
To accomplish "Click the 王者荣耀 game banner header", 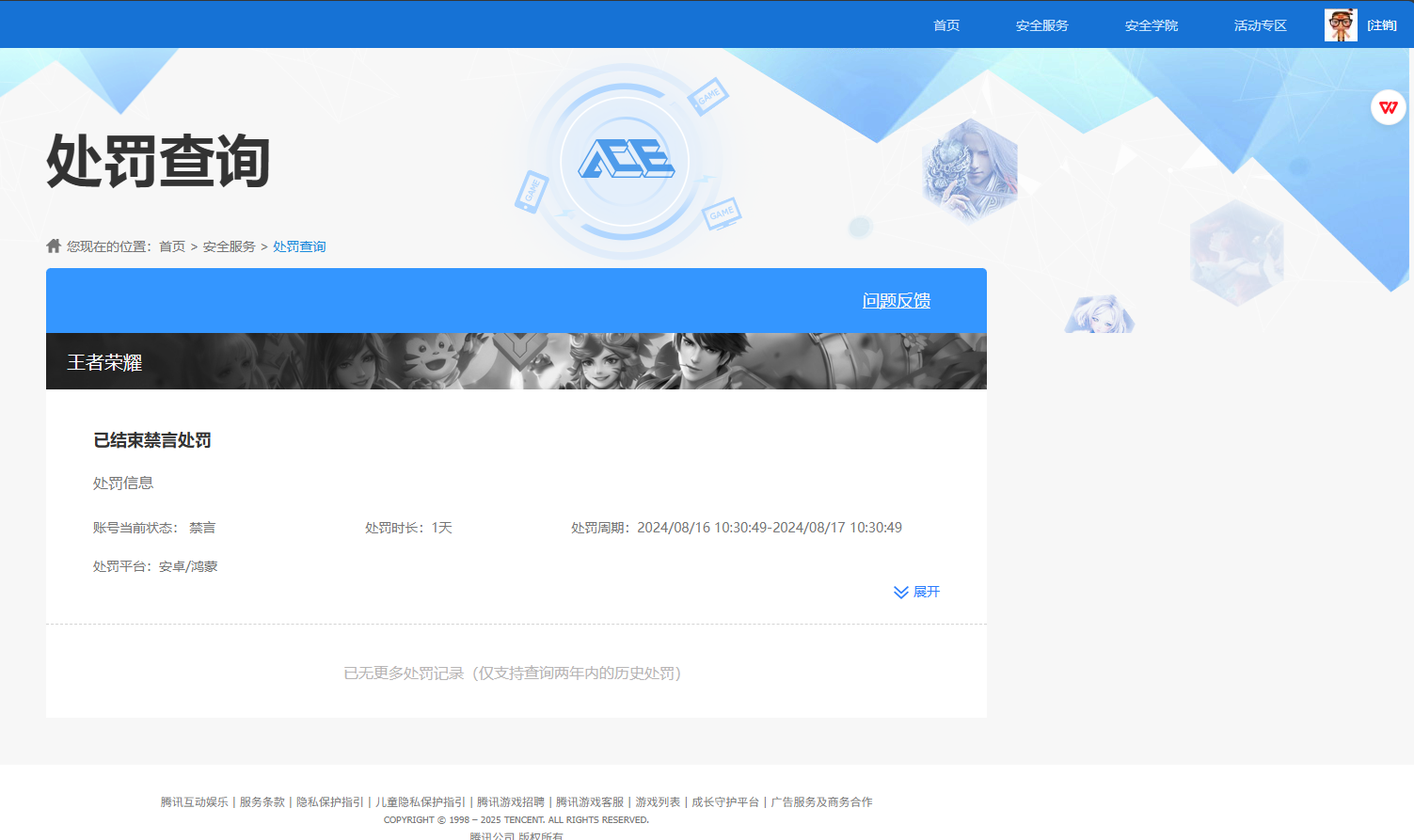I will coord(104,362).
